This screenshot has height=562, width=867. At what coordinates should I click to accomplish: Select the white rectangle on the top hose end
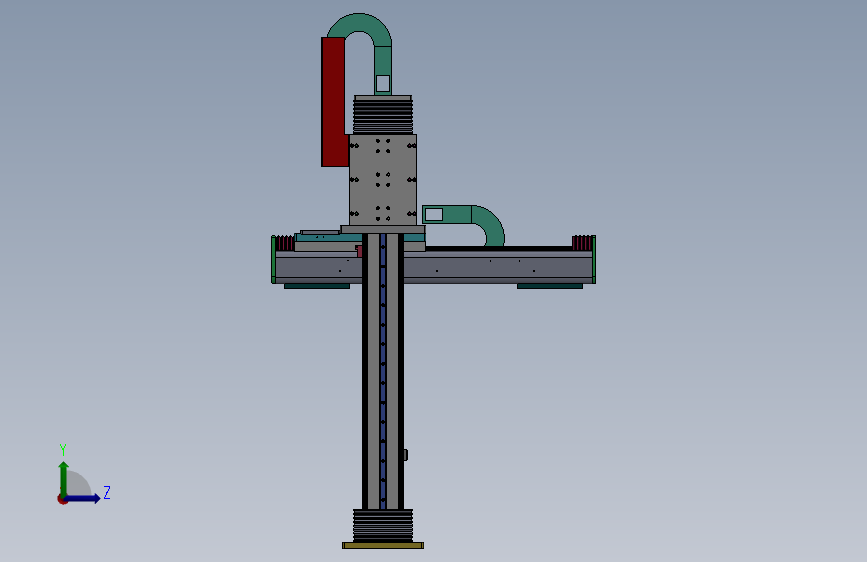383,84
